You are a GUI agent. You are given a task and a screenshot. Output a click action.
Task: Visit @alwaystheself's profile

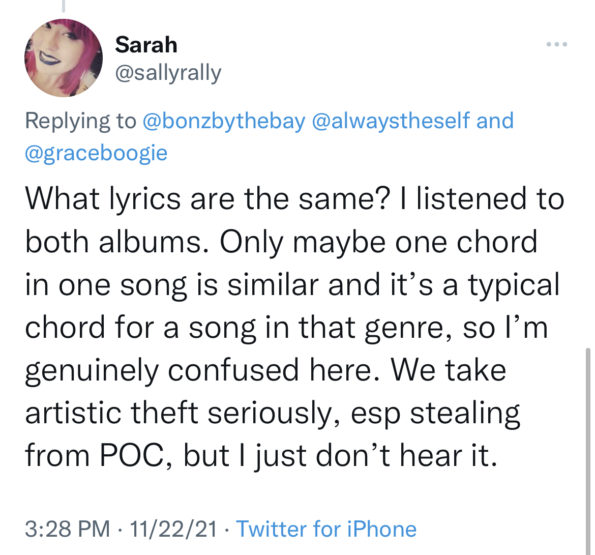(391, 121)
